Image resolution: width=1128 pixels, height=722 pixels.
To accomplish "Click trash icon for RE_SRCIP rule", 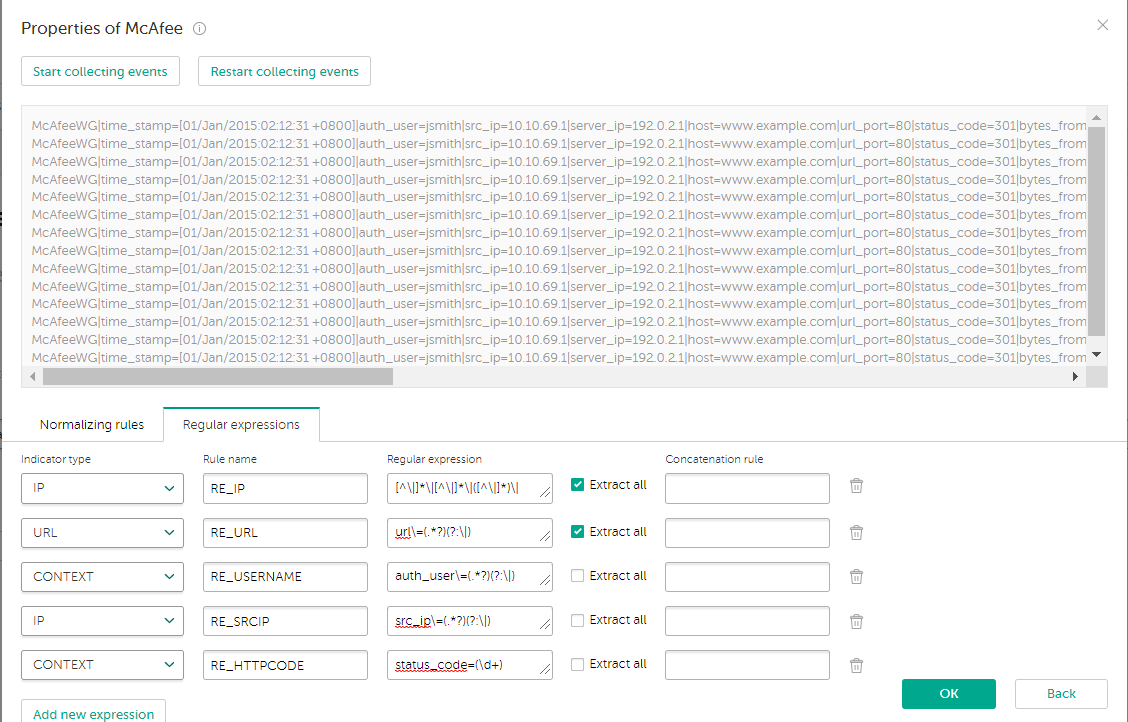I will pyautogui.click(x=856, y=621).
